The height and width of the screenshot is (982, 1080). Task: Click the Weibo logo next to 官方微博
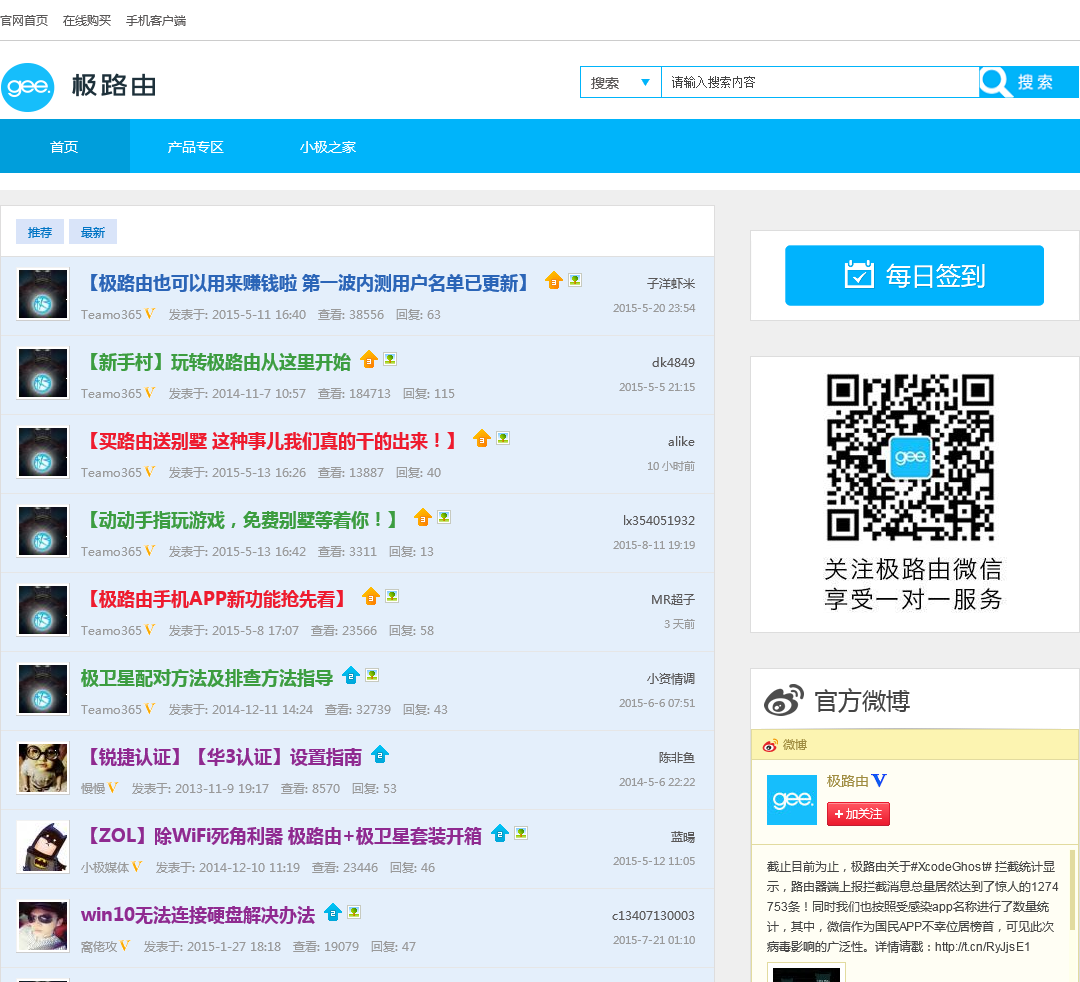point(784,700)
